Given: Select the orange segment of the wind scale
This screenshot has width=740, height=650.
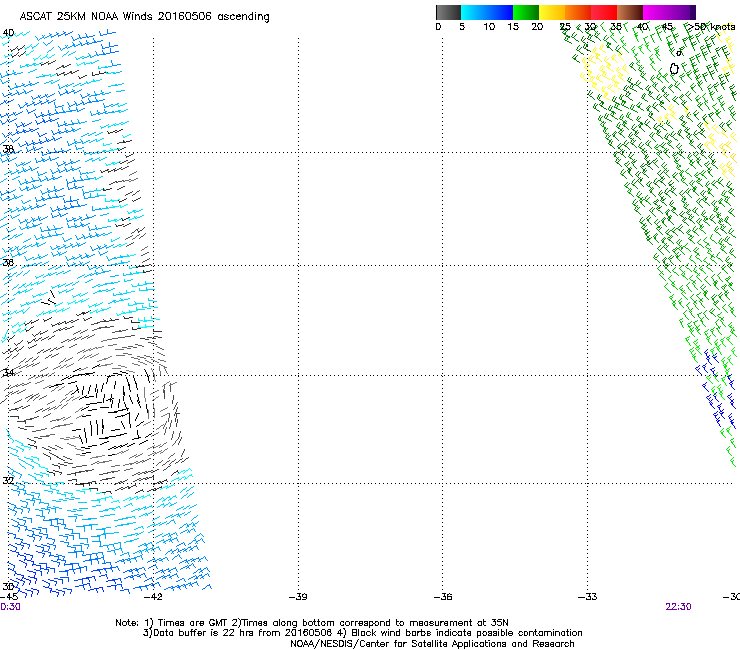Looking at the screenshot, I should coord(578,12).
